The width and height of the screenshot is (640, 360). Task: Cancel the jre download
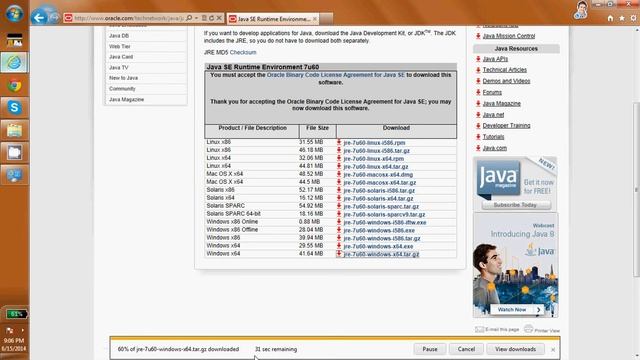click(x=466, y=349)
